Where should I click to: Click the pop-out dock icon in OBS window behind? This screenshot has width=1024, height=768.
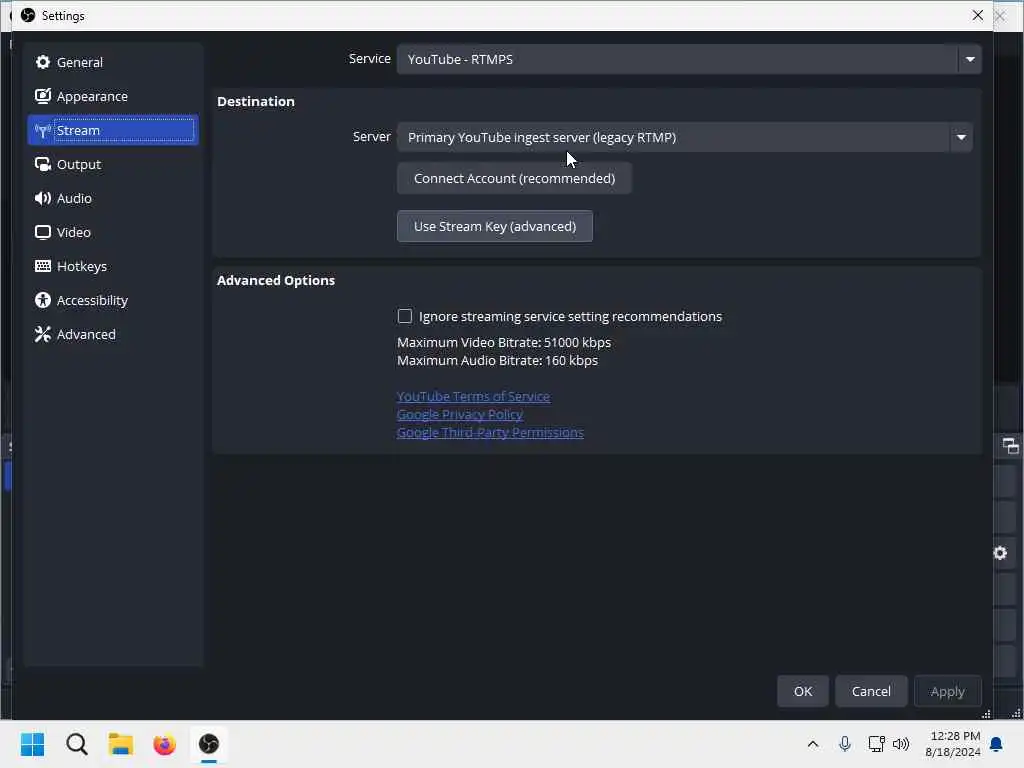click(x=1010, y=446)
